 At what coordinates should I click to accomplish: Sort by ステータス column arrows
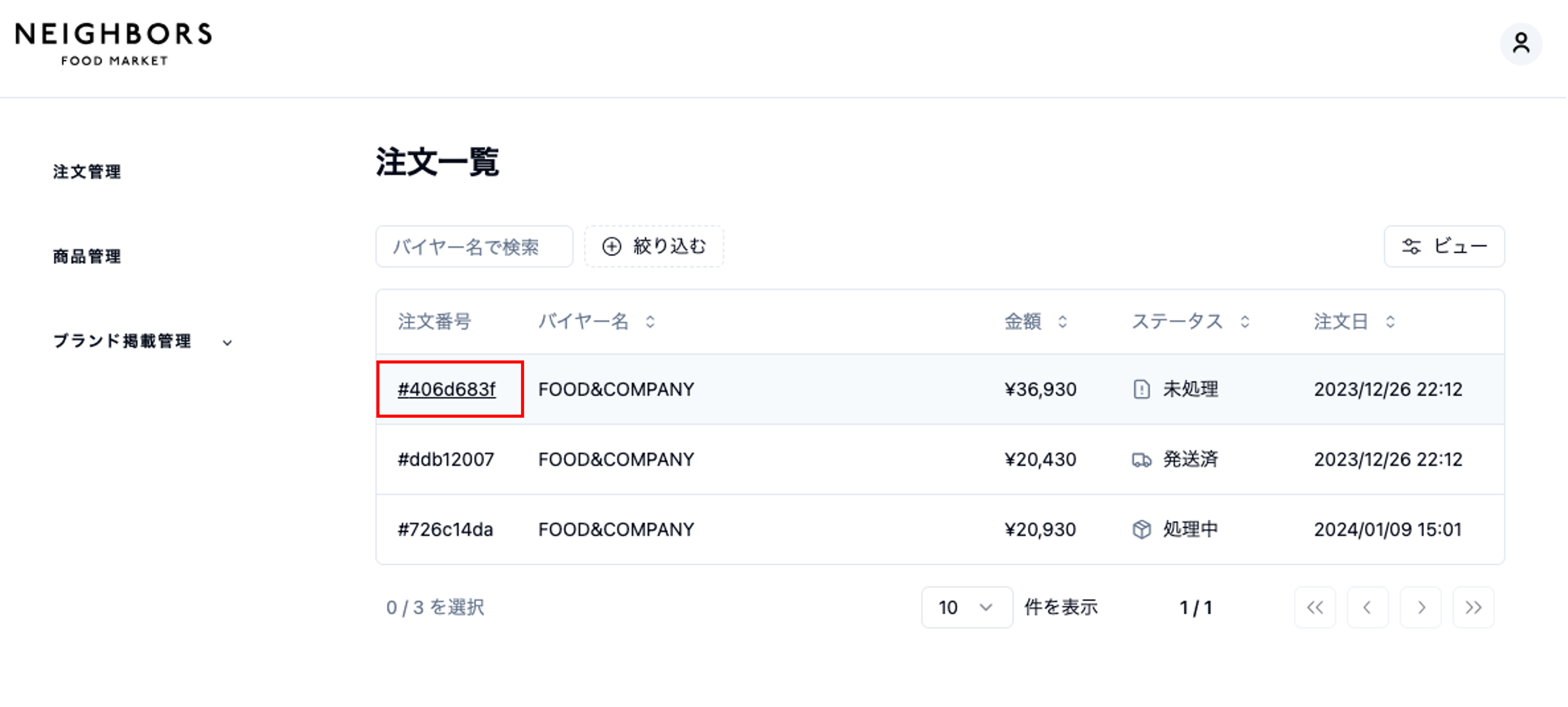[1245, 321]
